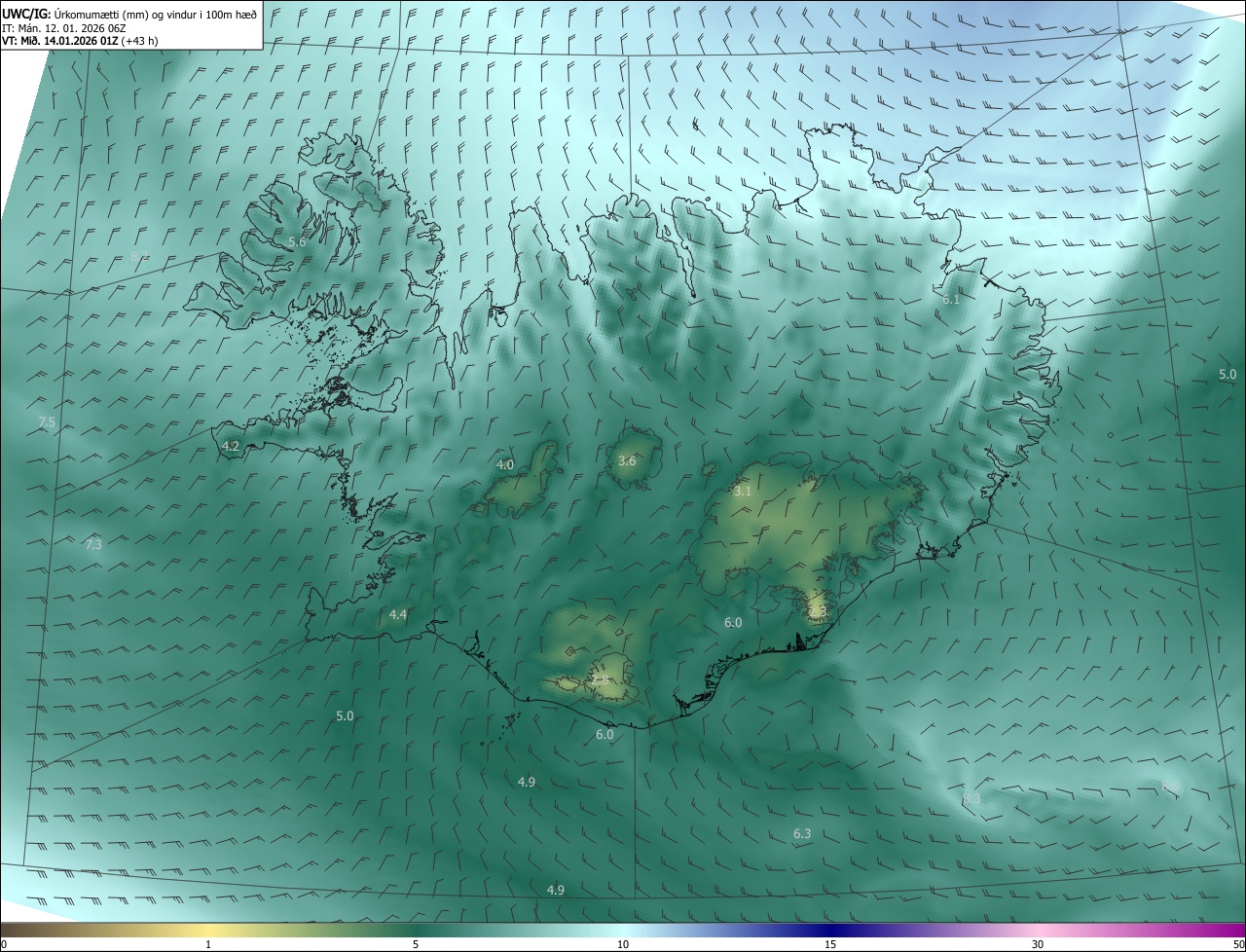1246x952 pixels.
Task: Click the 1.3 value on Öræfajökull
Action: [x=817, y=610]
